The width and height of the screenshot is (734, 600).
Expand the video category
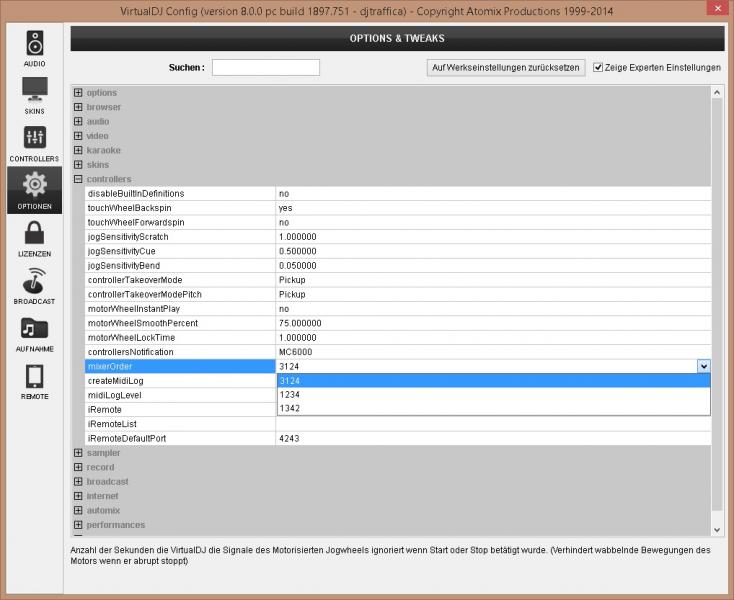click(x=78, y=136)
